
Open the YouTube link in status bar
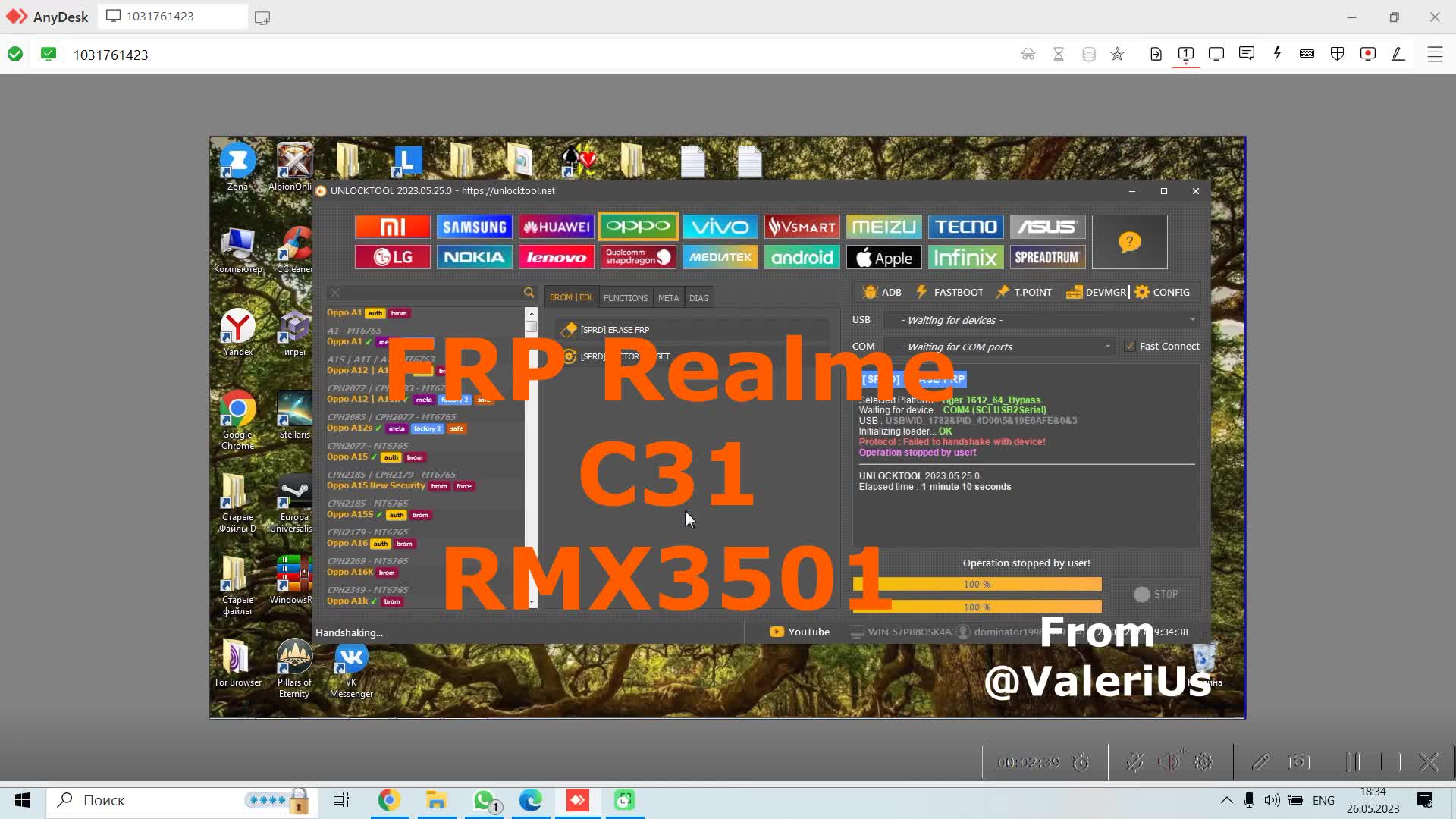coord(800,632)
